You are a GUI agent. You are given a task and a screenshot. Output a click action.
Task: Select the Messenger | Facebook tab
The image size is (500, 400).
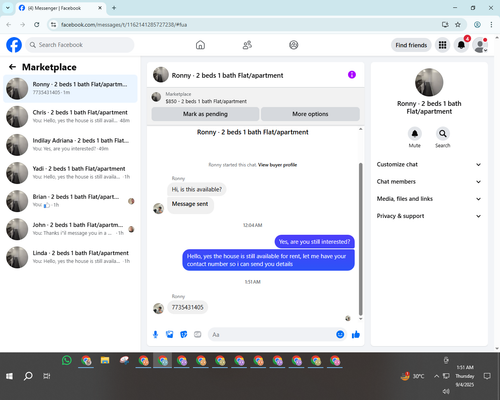click(60, 8)
